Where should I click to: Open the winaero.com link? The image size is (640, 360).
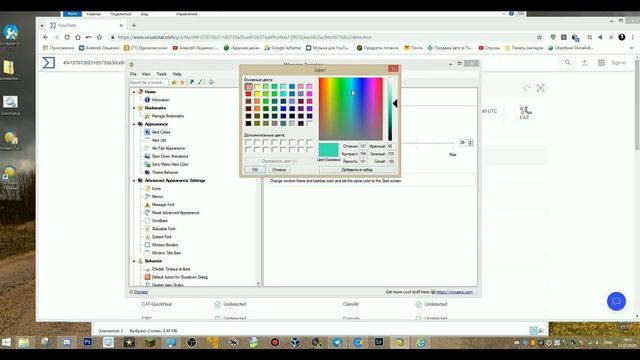click(454, 292)
